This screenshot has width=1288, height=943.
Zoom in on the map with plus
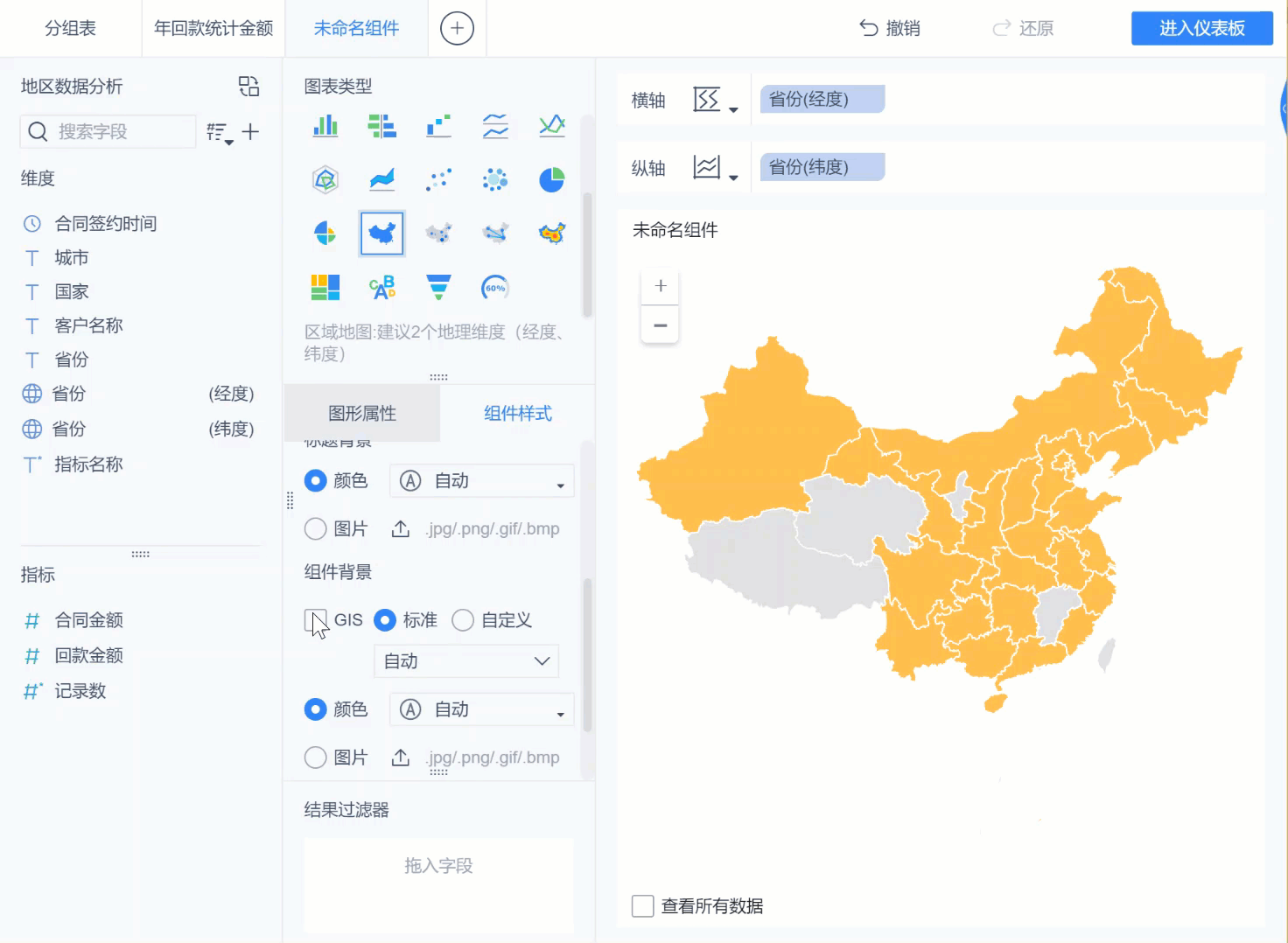[x=661, y=286]
